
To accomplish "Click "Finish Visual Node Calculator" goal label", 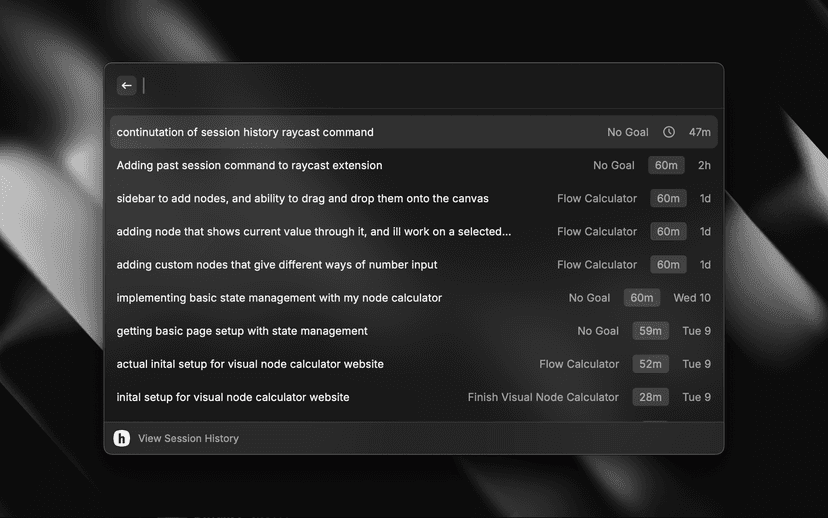I will 543,397.
